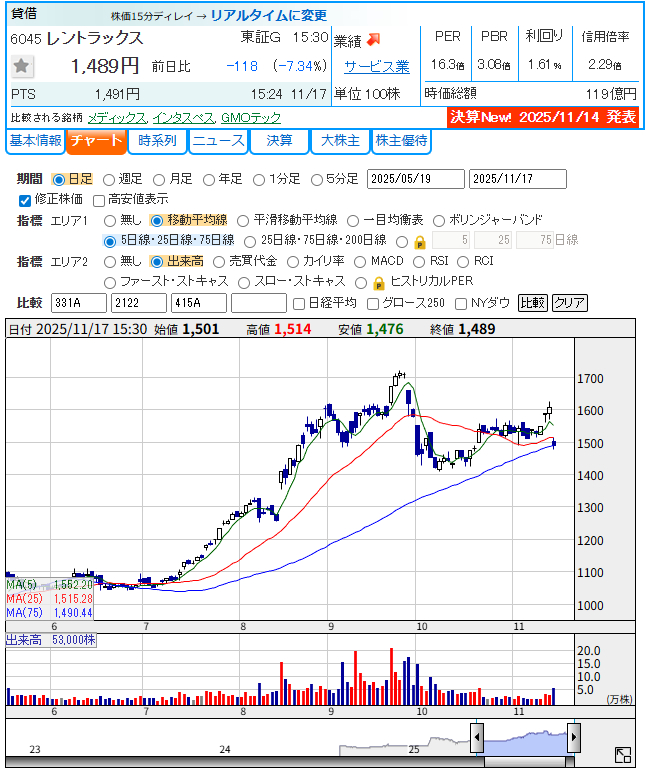
Task: Select the ボリンジャーバンド indicator option
Action: (440, 220)
